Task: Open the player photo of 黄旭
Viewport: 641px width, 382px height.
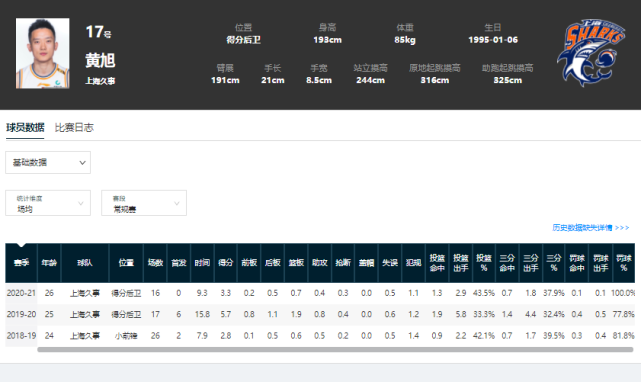Action: pos(43,53)
